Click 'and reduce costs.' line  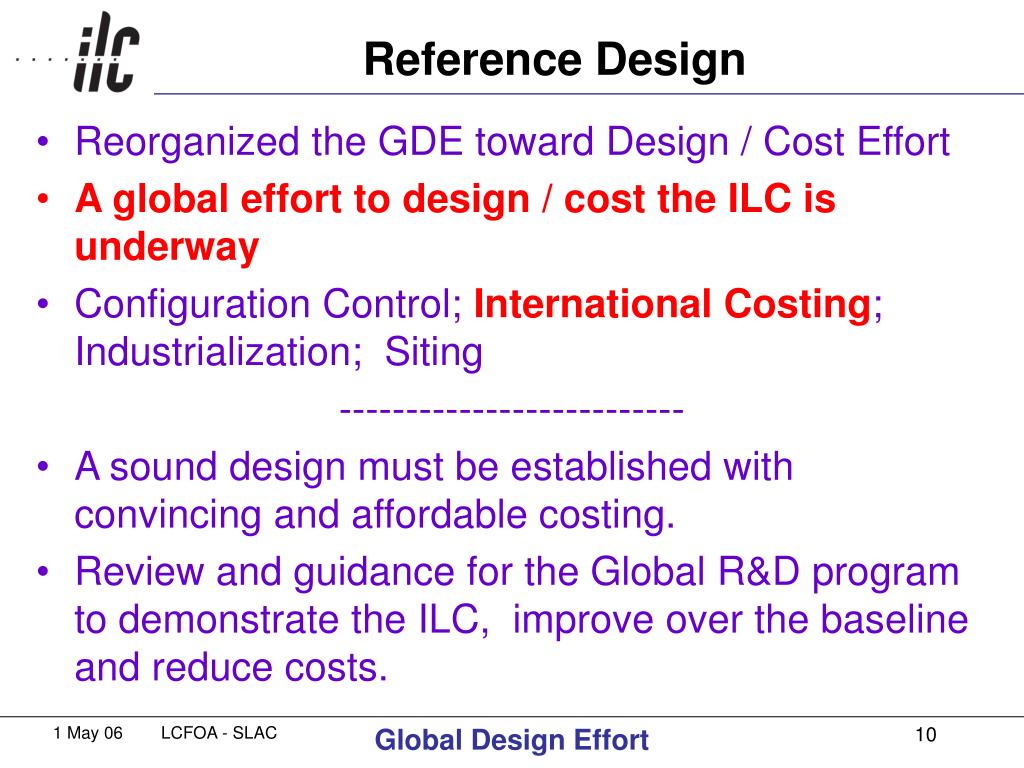[231, 668]
